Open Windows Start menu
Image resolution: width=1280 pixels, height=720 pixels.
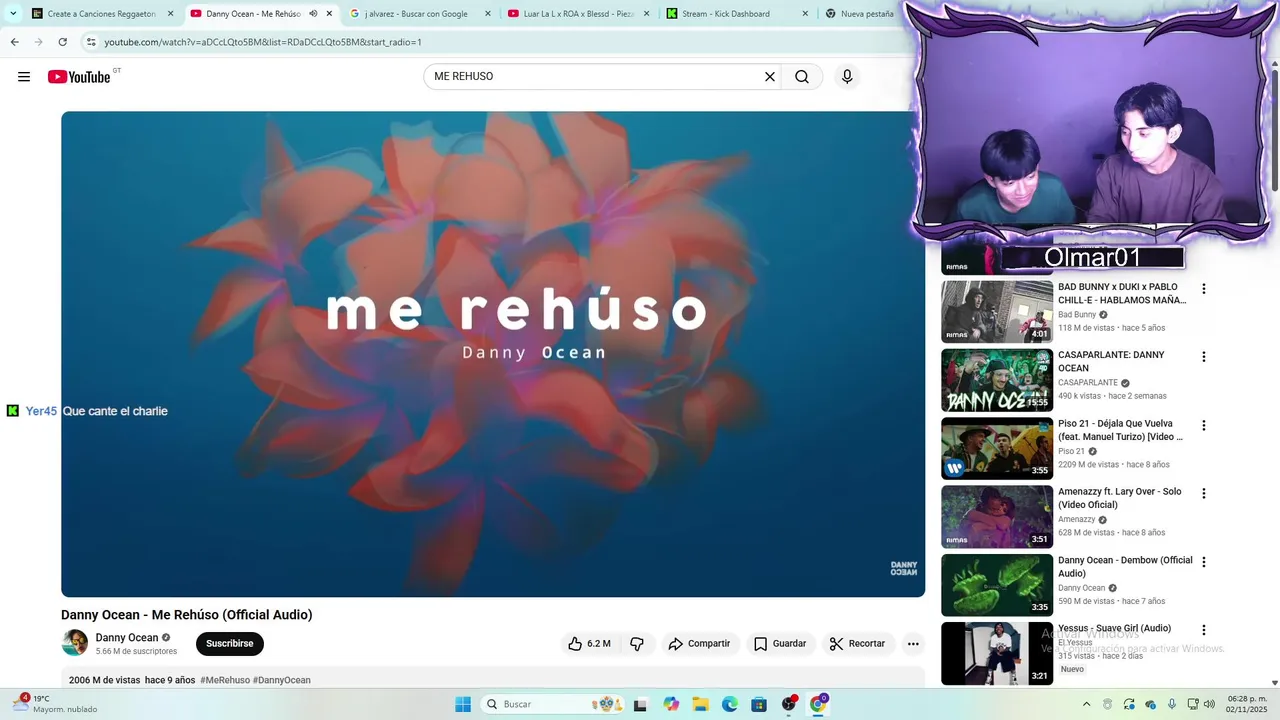[463, 704]
